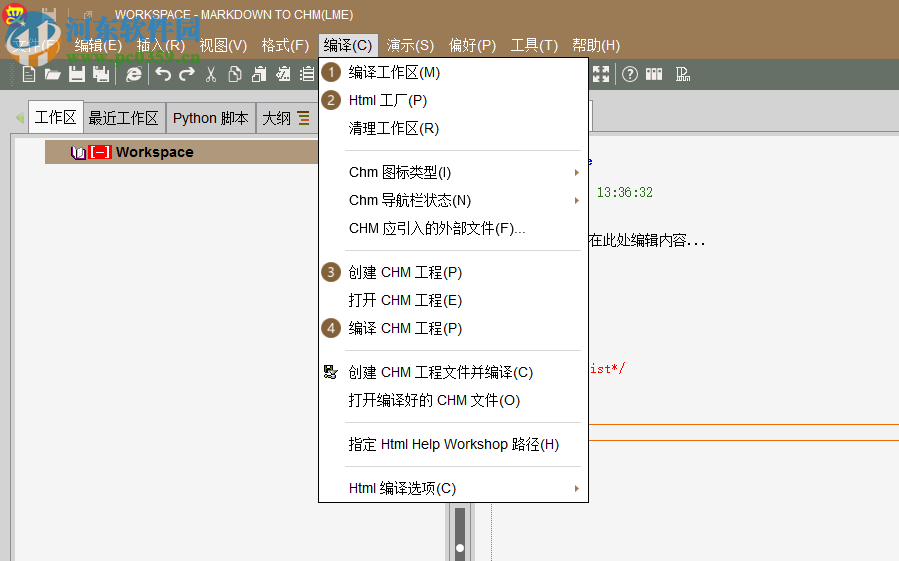Image resolution: width=899 pixels, height=561 pixels.
Task: Click the list lines icon beside paste
Action: [307, 74]
